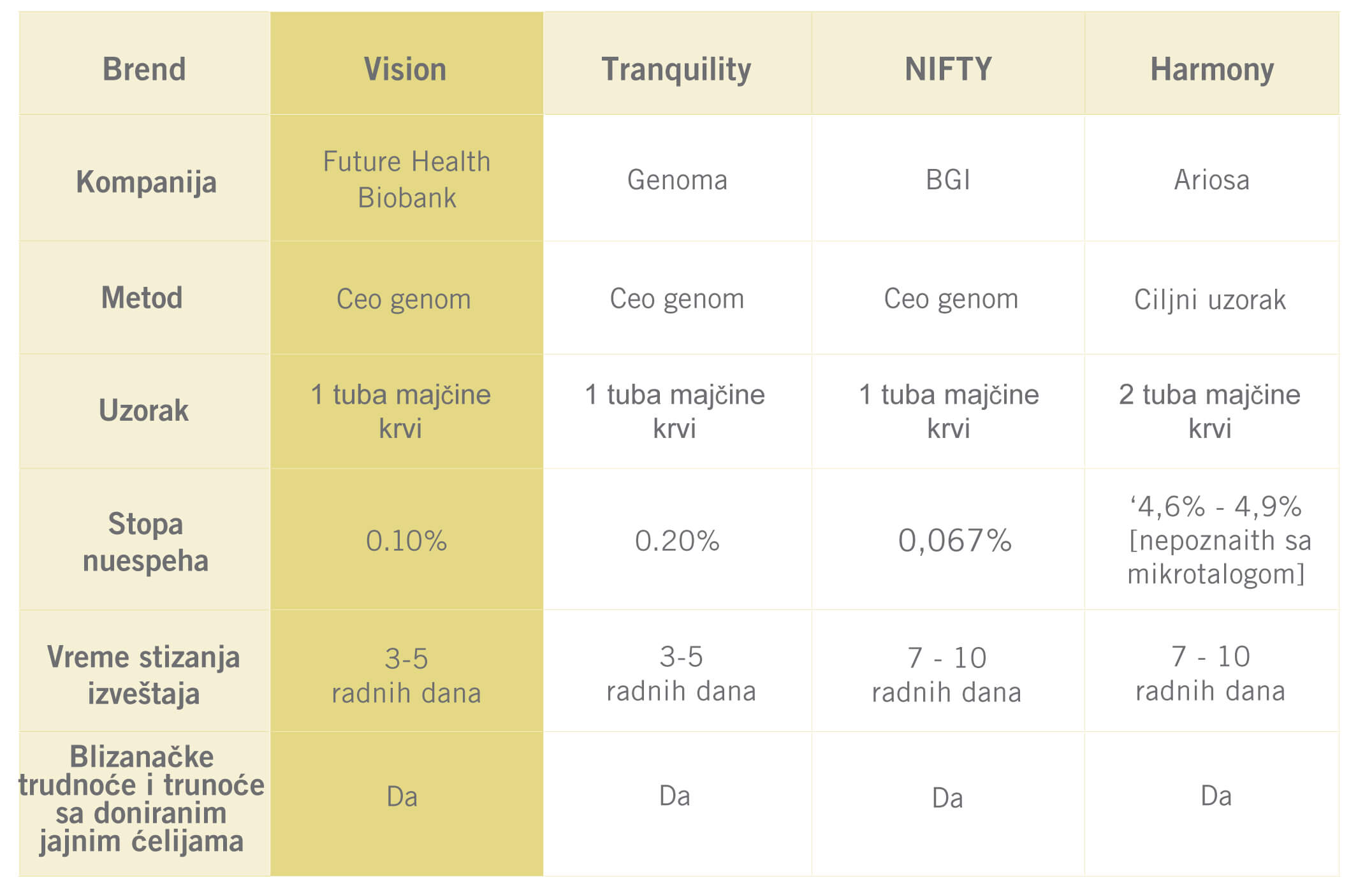Click the 0,067% failure rate cell

pos(954,541)
